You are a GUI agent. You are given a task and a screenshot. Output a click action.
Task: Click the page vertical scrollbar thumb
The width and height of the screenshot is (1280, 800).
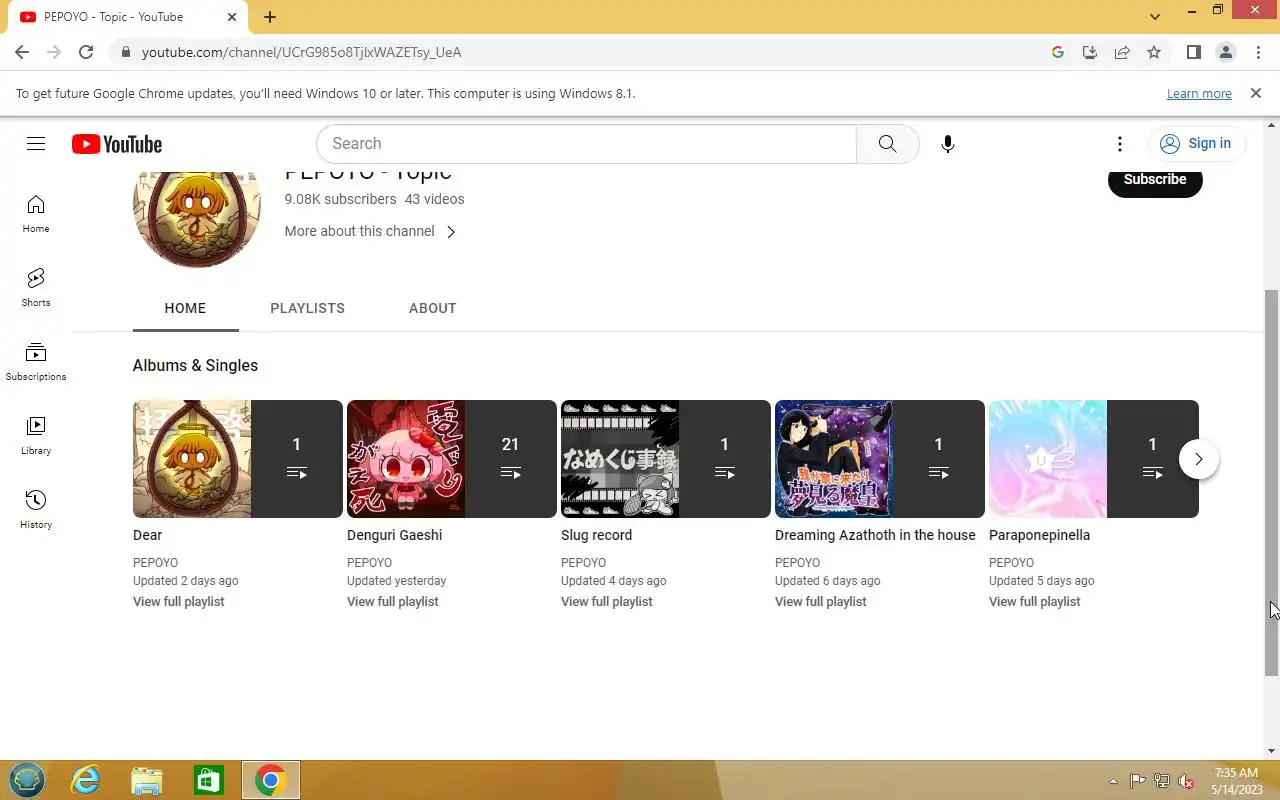[1272, 482]
